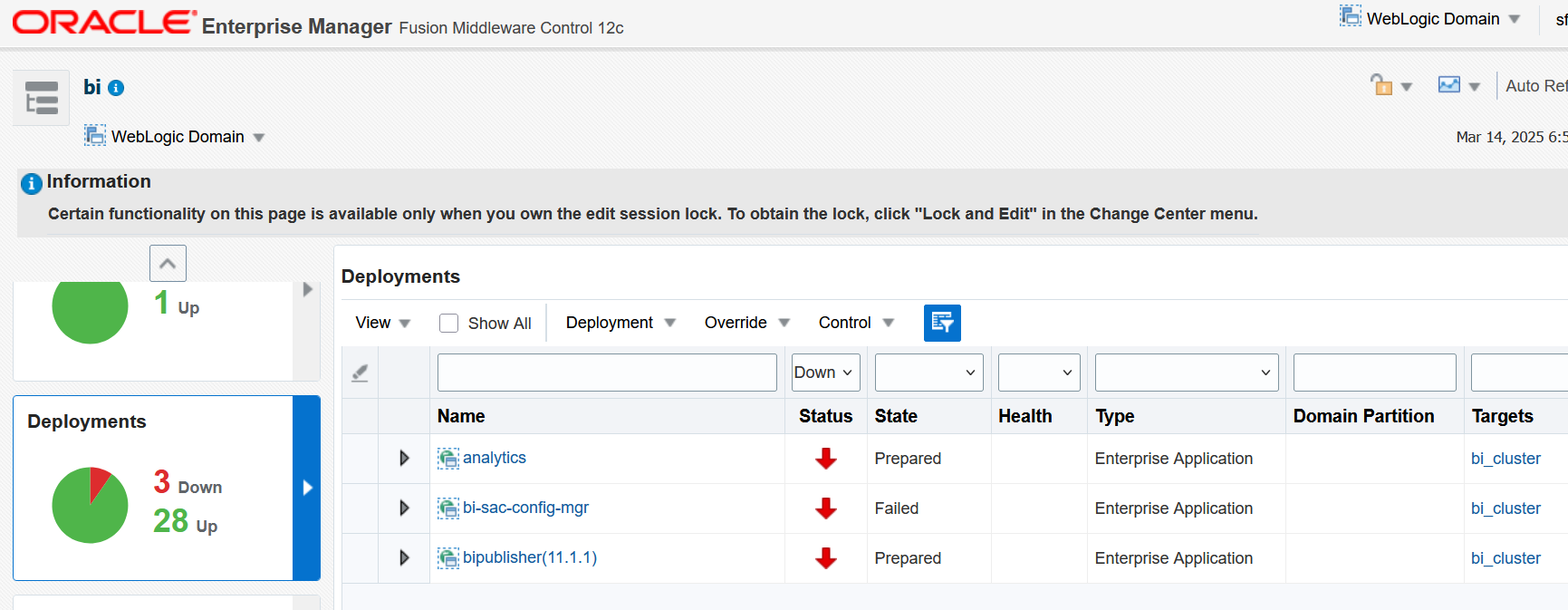Viewport: 1568px width, 610px height.
Task: Click the down status arrow for bipublisher
Action: pyautogui.click(x=825, y=558)
